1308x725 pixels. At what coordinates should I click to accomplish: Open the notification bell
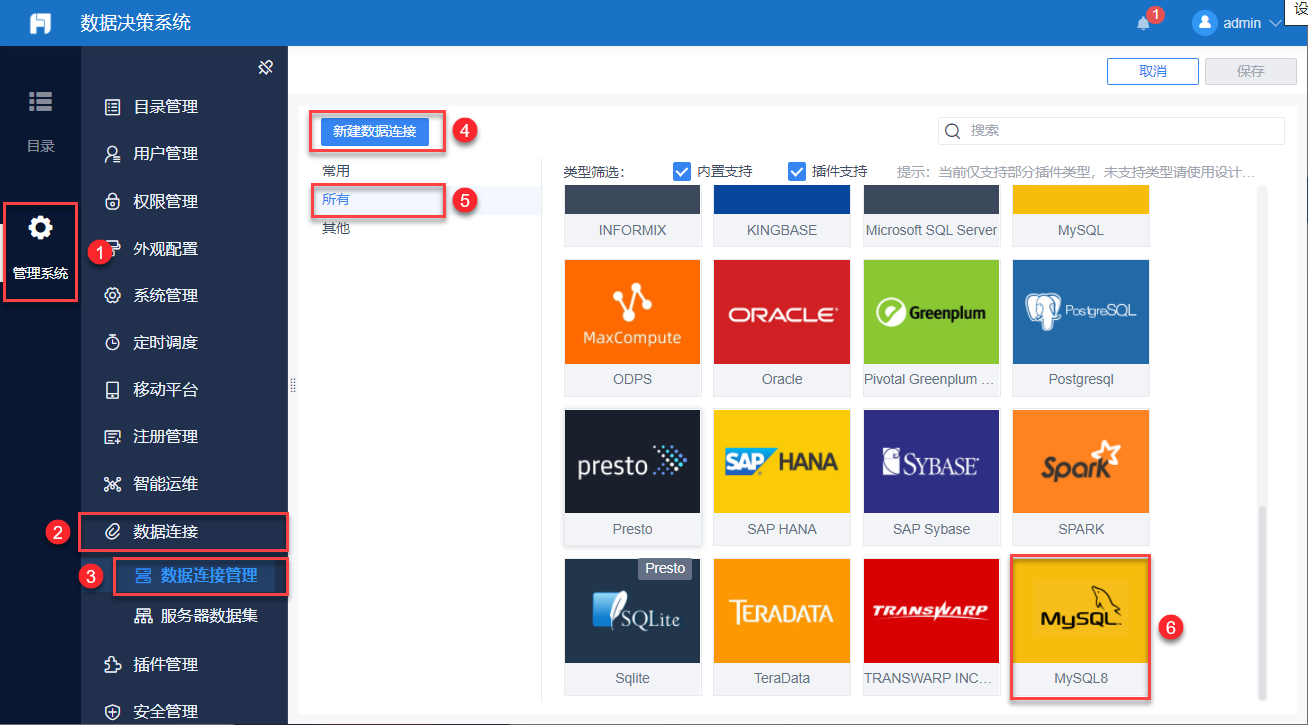point(1144,23)
